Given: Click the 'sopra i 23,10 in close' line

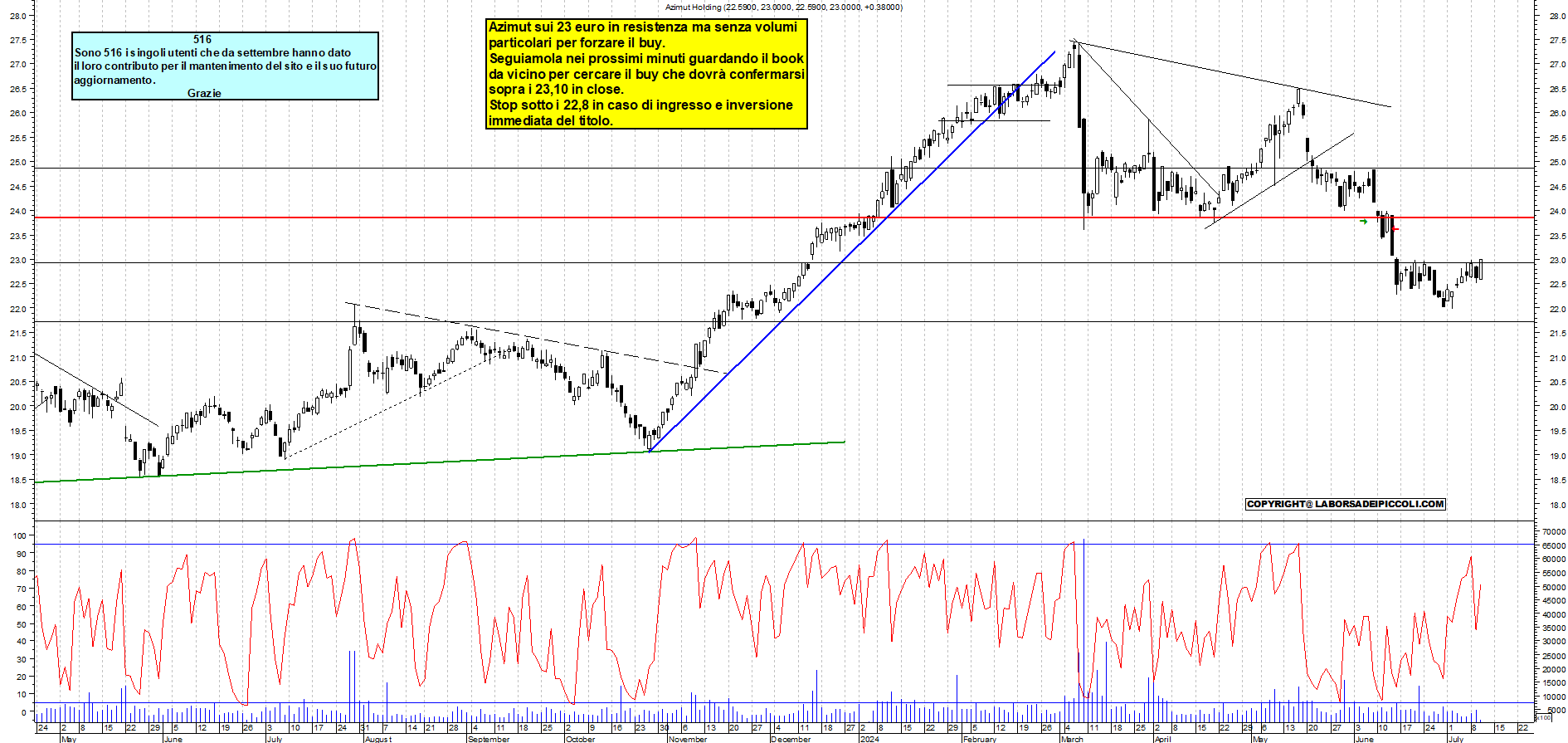Looking at the screenshot, I should pos(556,90).
